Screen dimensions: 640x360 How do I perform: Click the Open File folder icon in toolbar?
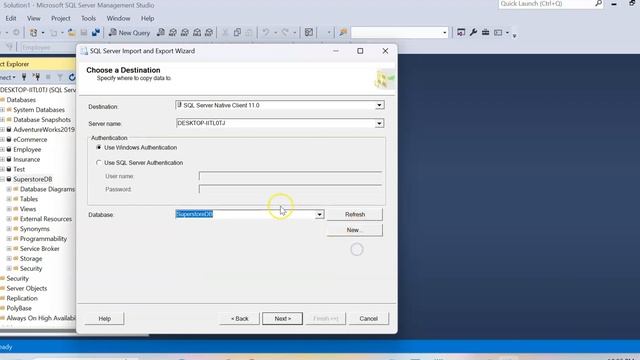(72, 33)
